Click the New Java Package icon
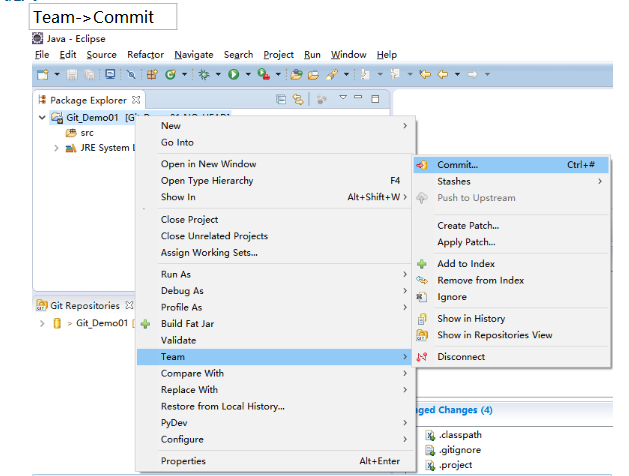 pyautogui.click(x=152, y=75)
